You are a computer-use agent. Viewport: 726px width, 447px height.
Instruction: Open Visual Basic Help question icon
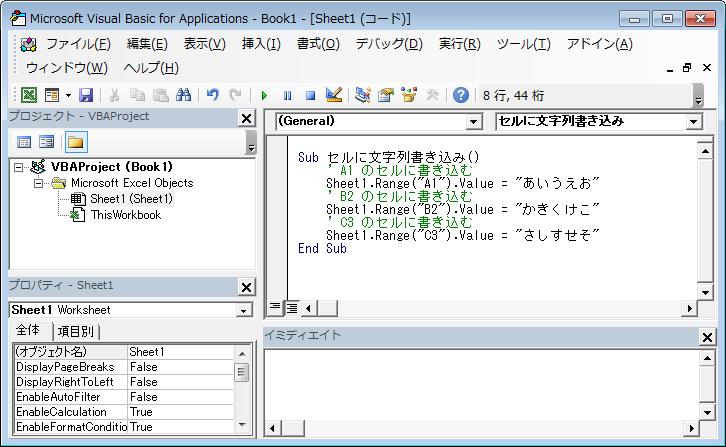[x=461, y=95]
